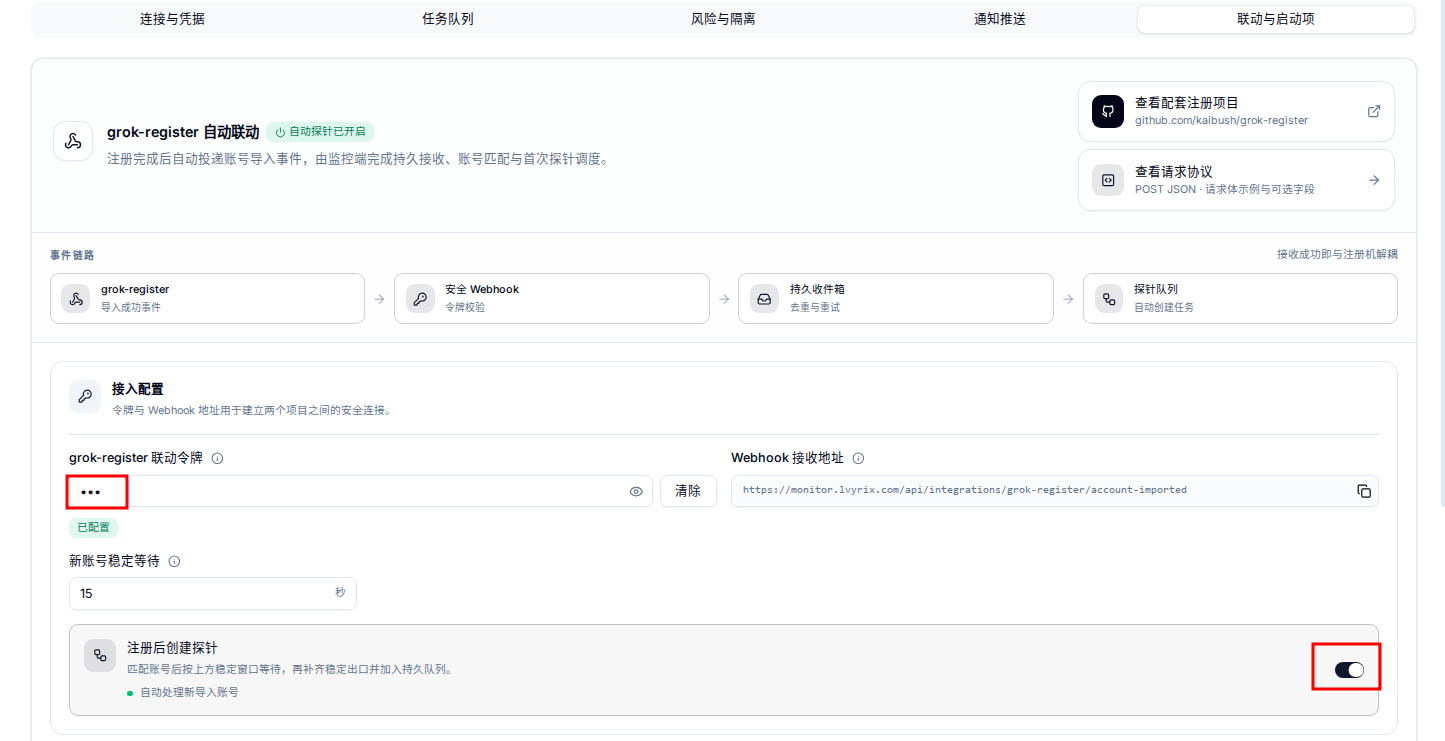Select the 联动与启动项 tab
Screen dimensions: 1445x741
pos(1275,19)
